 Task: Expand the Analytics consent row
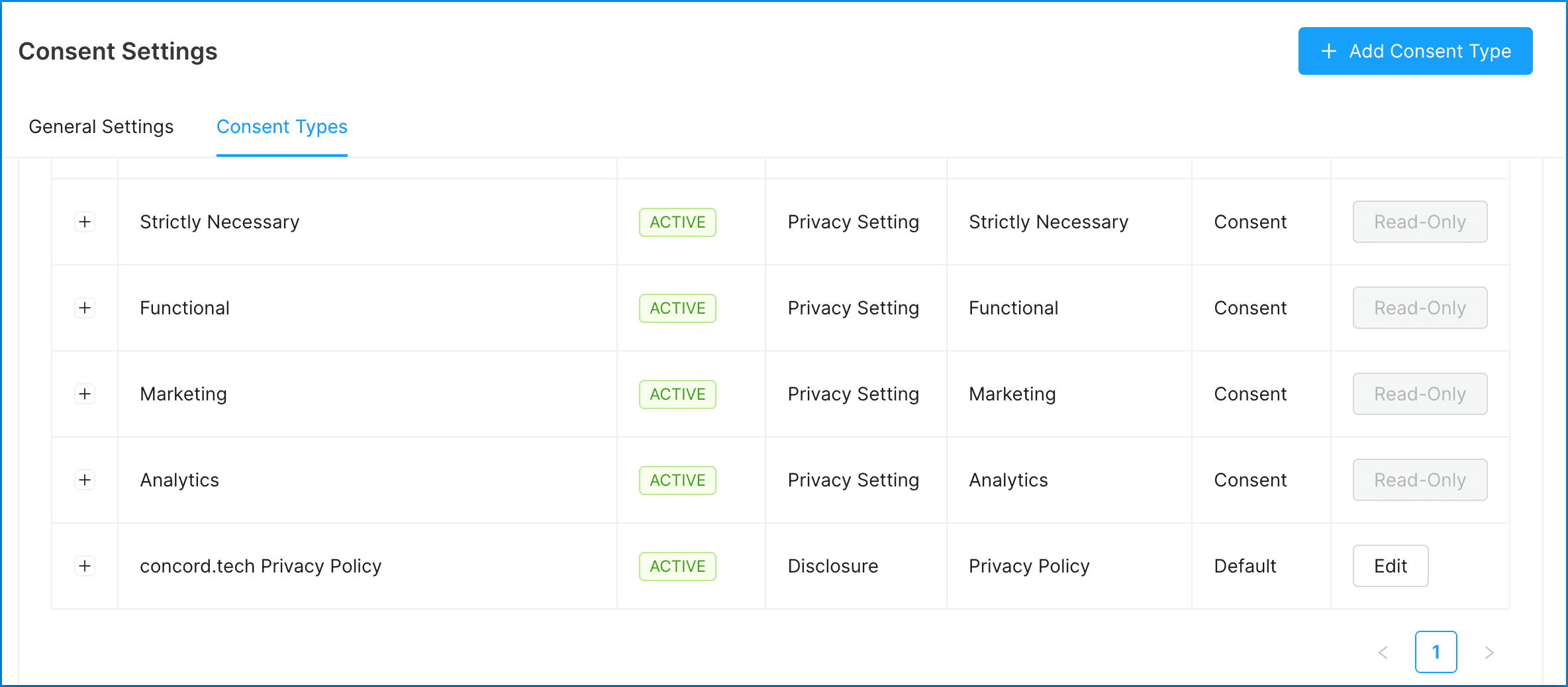click(x=85, y=480)
